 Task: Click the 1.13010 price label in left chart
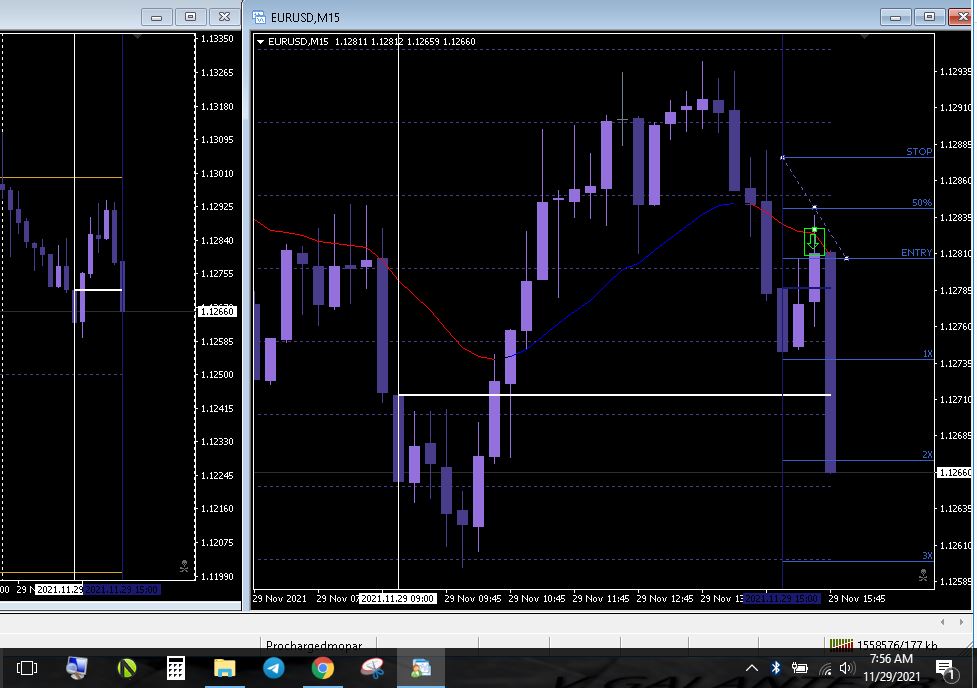[217, 173]
